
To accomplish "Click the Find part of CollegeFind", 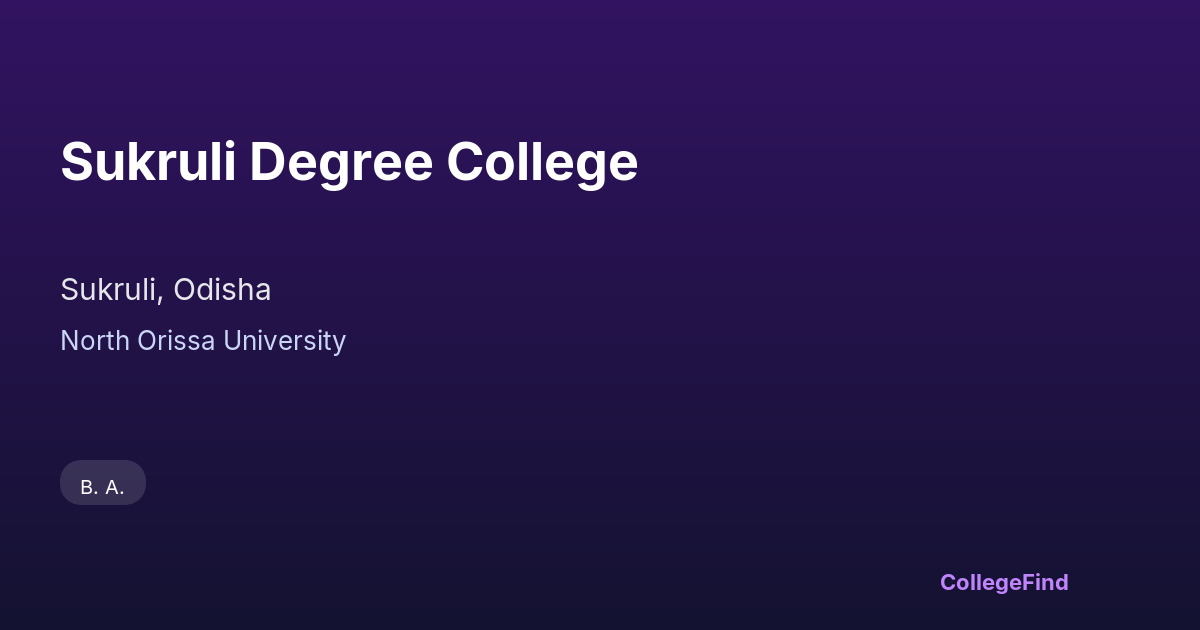I will point(1045,582).
